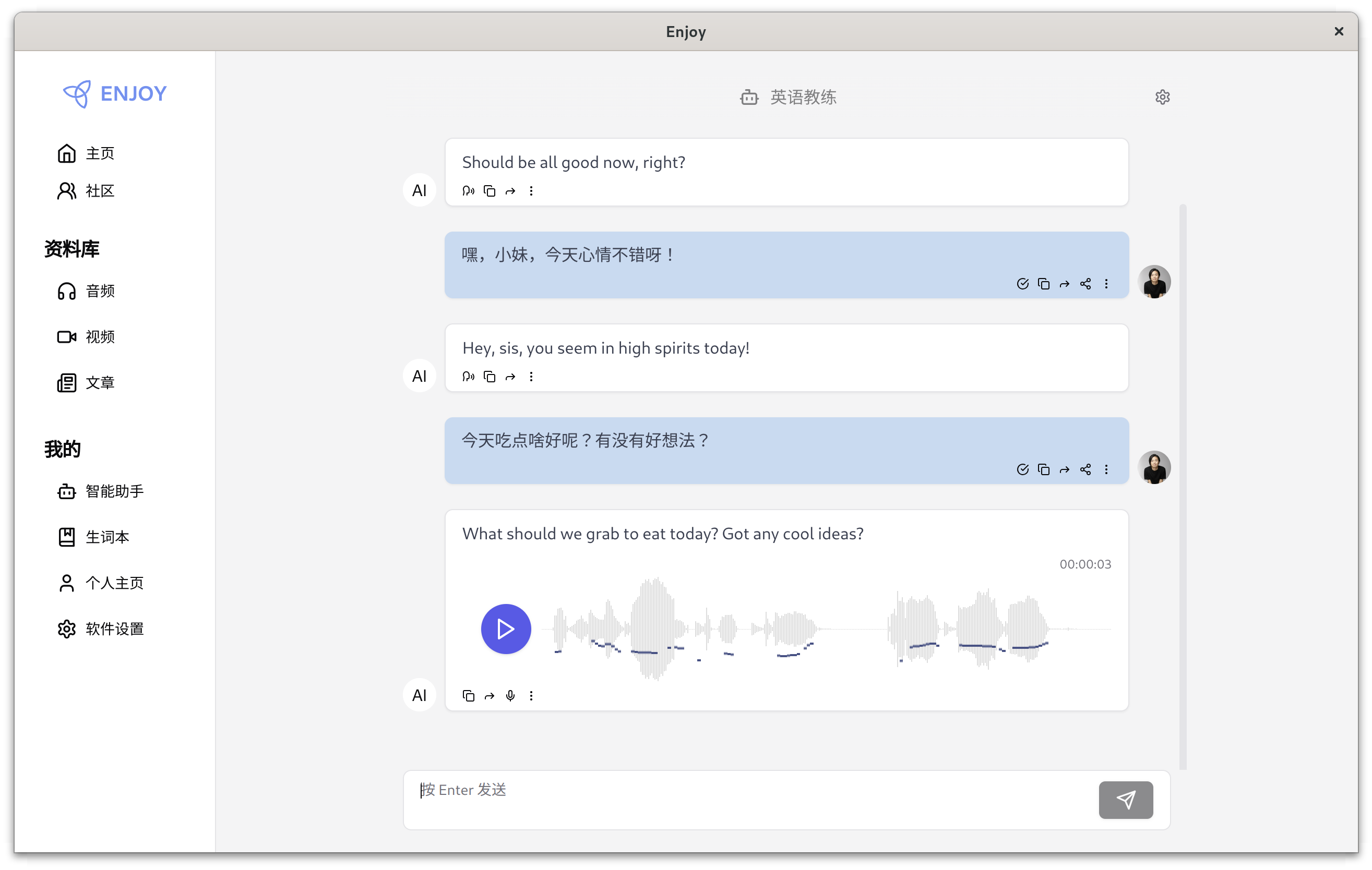Open more options on the recorded voice message
1372x870 pixels.
[531, 695]
